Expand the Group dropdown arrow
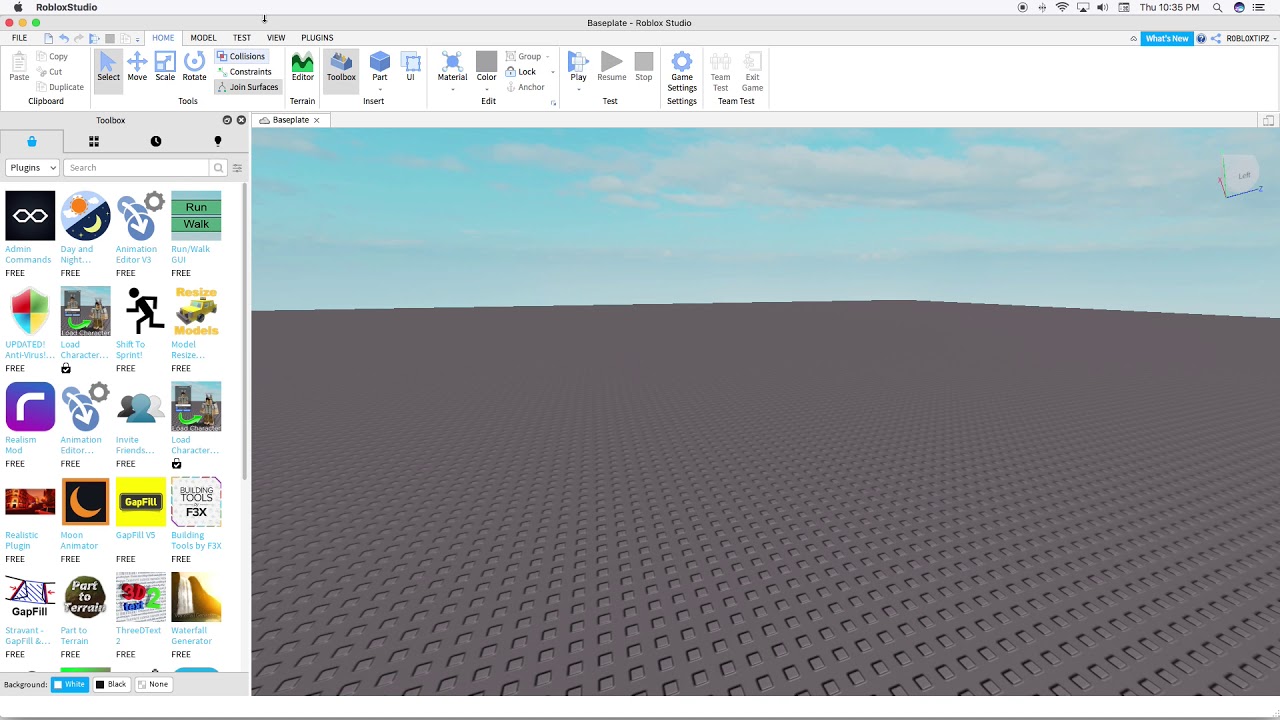Image resolution: width=1280 pixels, height=720 pixels. click(547, 57)
